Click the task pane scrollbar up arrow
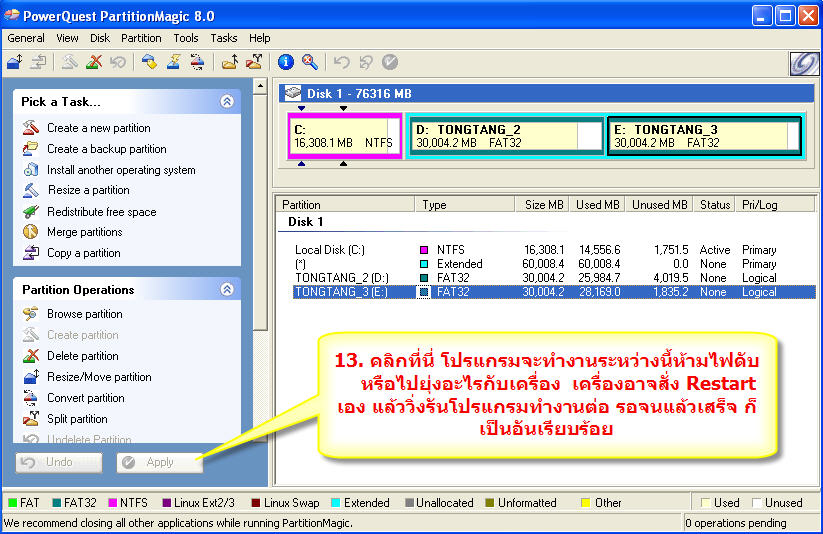This screenshot has width=823, height=534. [260, 86]
